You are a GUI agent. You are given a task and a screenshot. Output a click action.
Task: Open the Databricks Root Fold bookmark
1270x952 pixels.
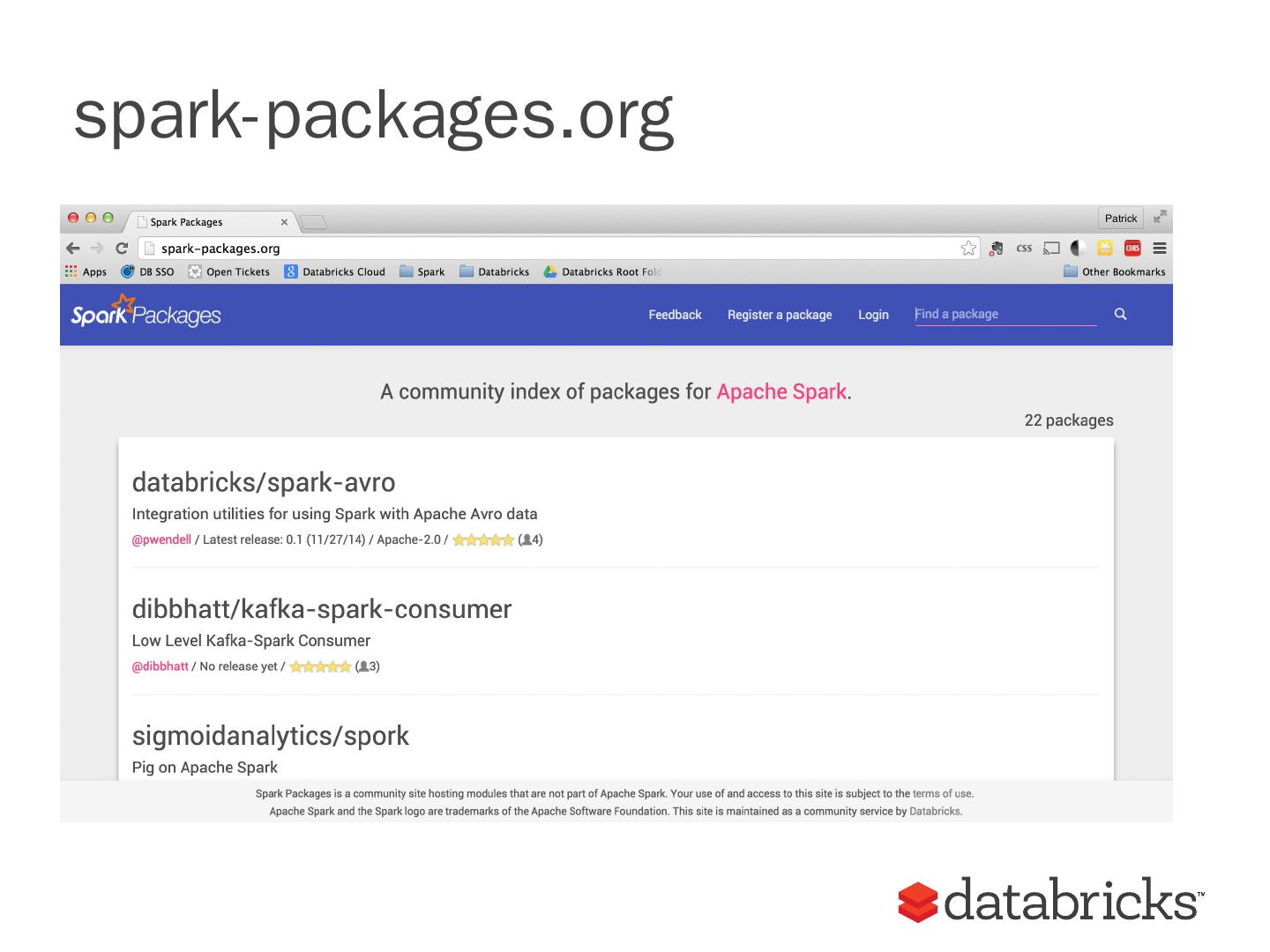click(x=602, y=271)
